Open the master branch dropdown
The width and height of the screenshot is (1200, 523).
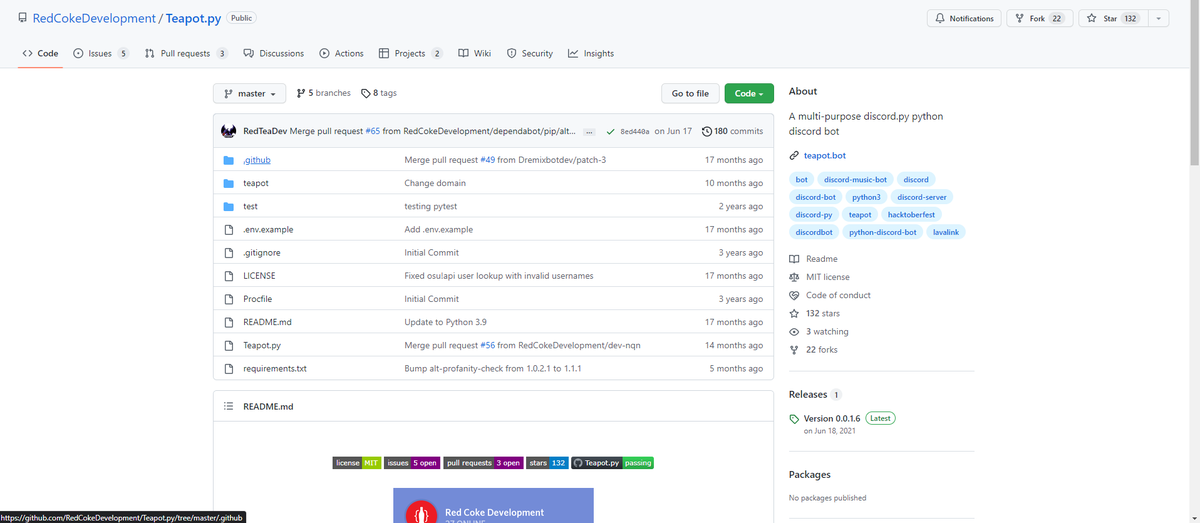tap(250, 93)
